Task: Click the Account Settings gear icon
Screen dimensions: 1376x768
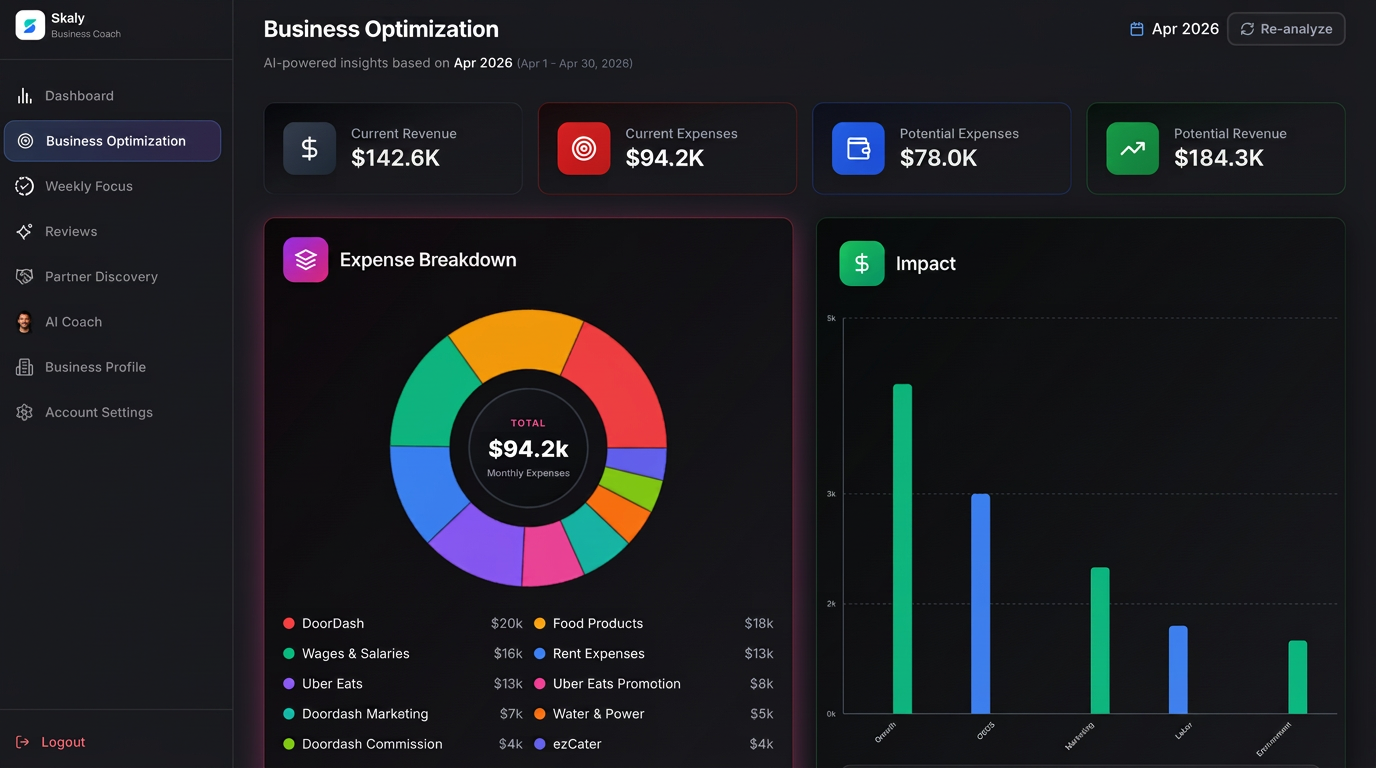Action: coord(25,412)
